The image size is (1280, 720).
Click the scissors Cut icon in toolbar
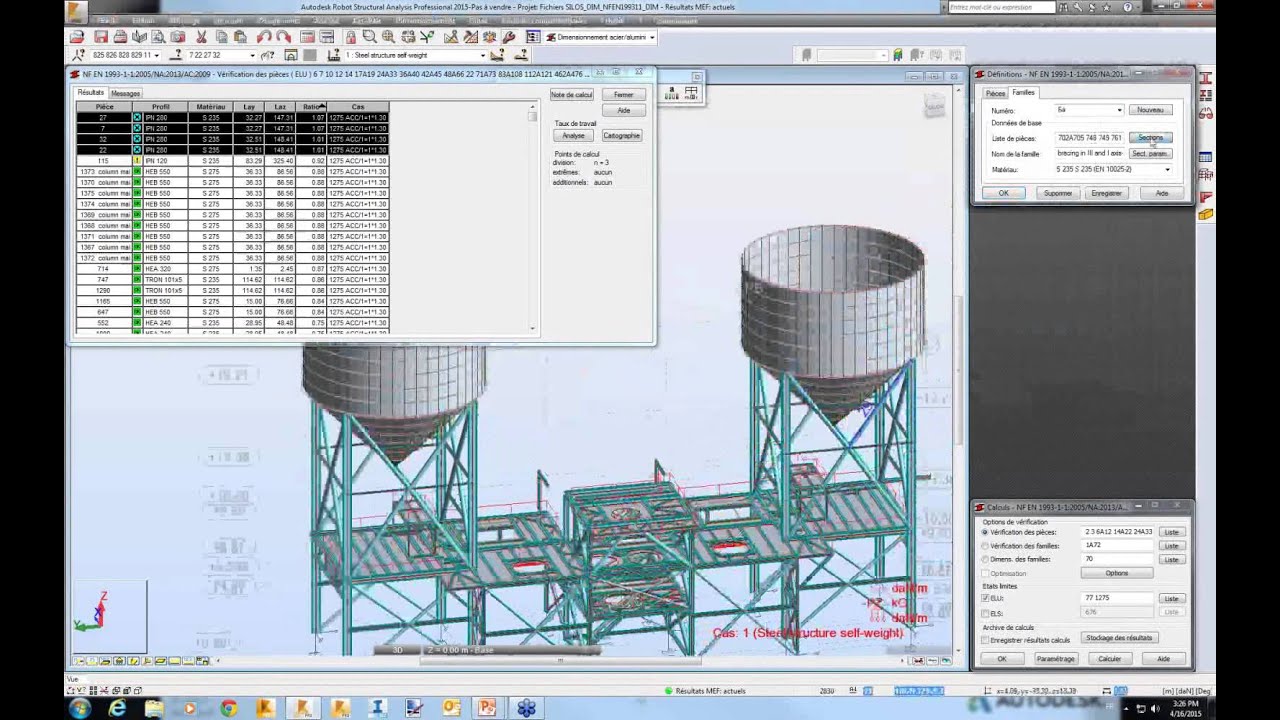201,37
